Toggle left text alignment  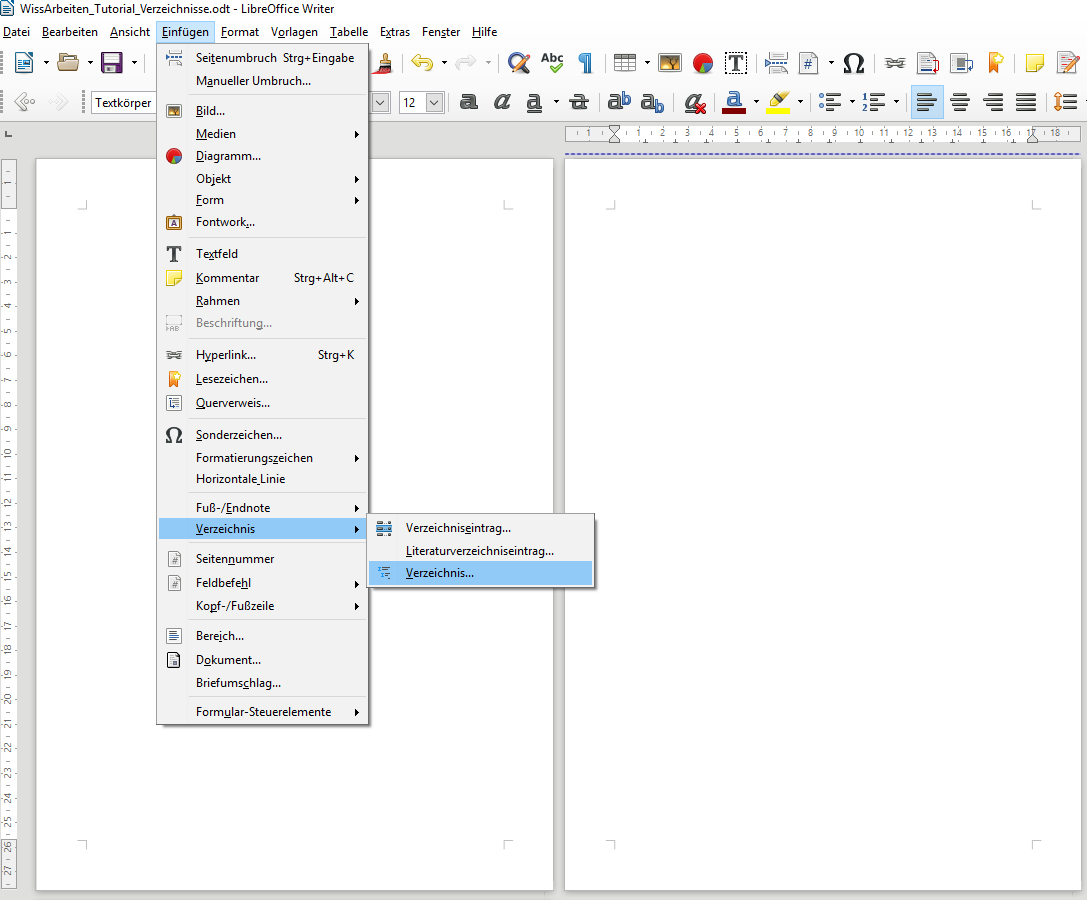click(x=927, y=102)
